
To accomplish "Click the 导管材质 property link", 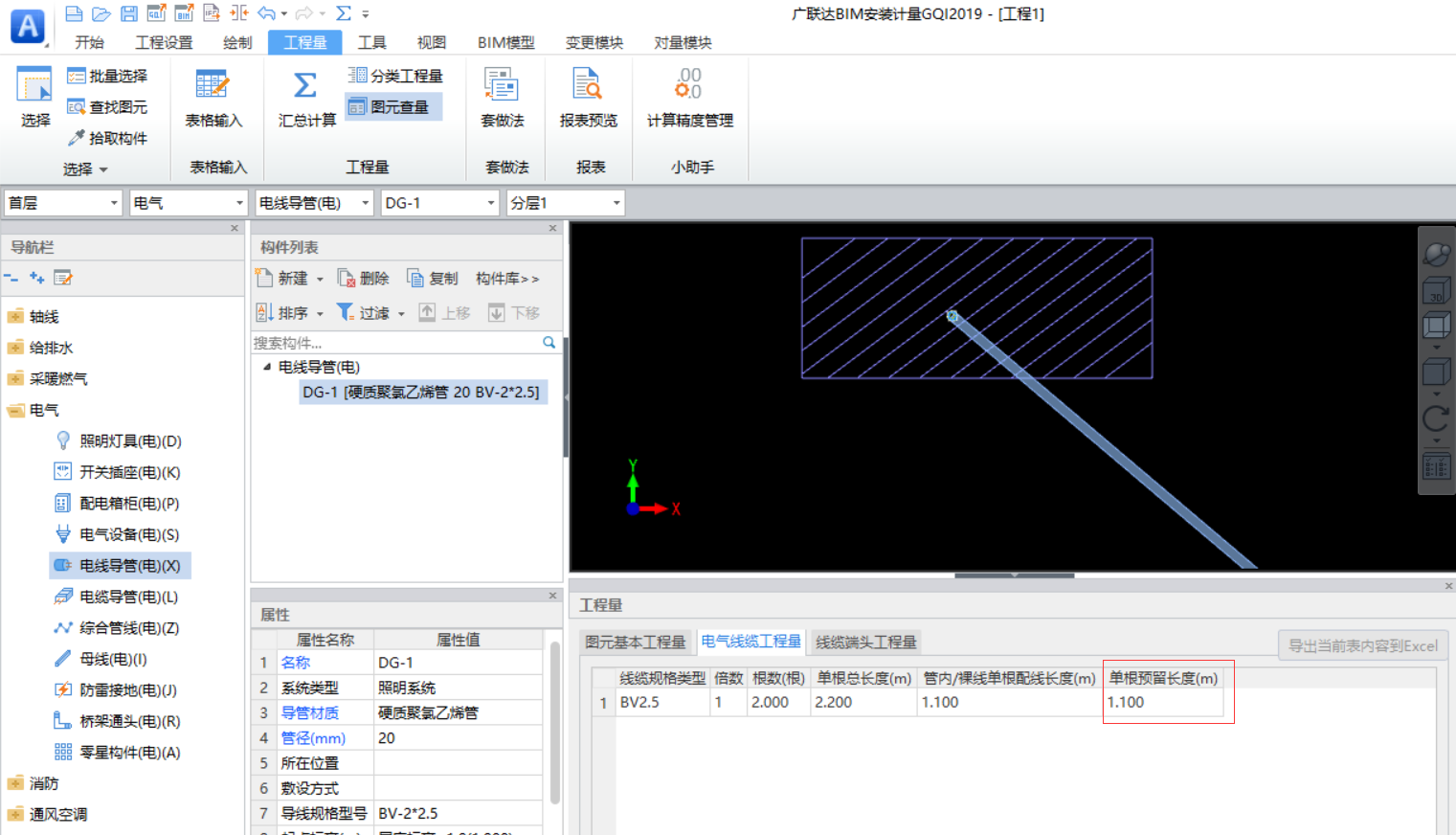I will click(x=311, y=712).
